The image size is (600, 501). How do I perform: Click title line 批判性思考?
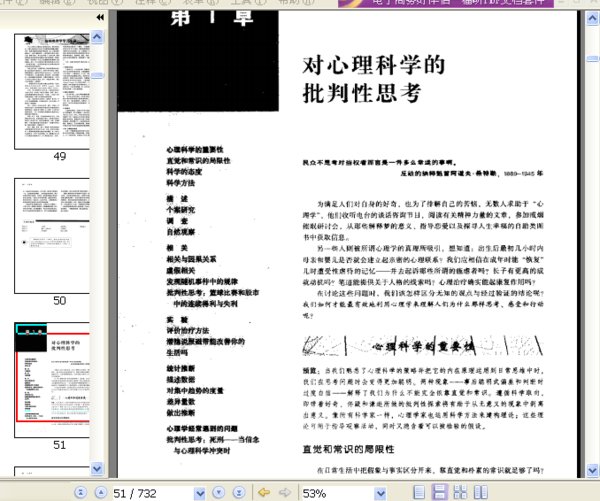[362, 93]
